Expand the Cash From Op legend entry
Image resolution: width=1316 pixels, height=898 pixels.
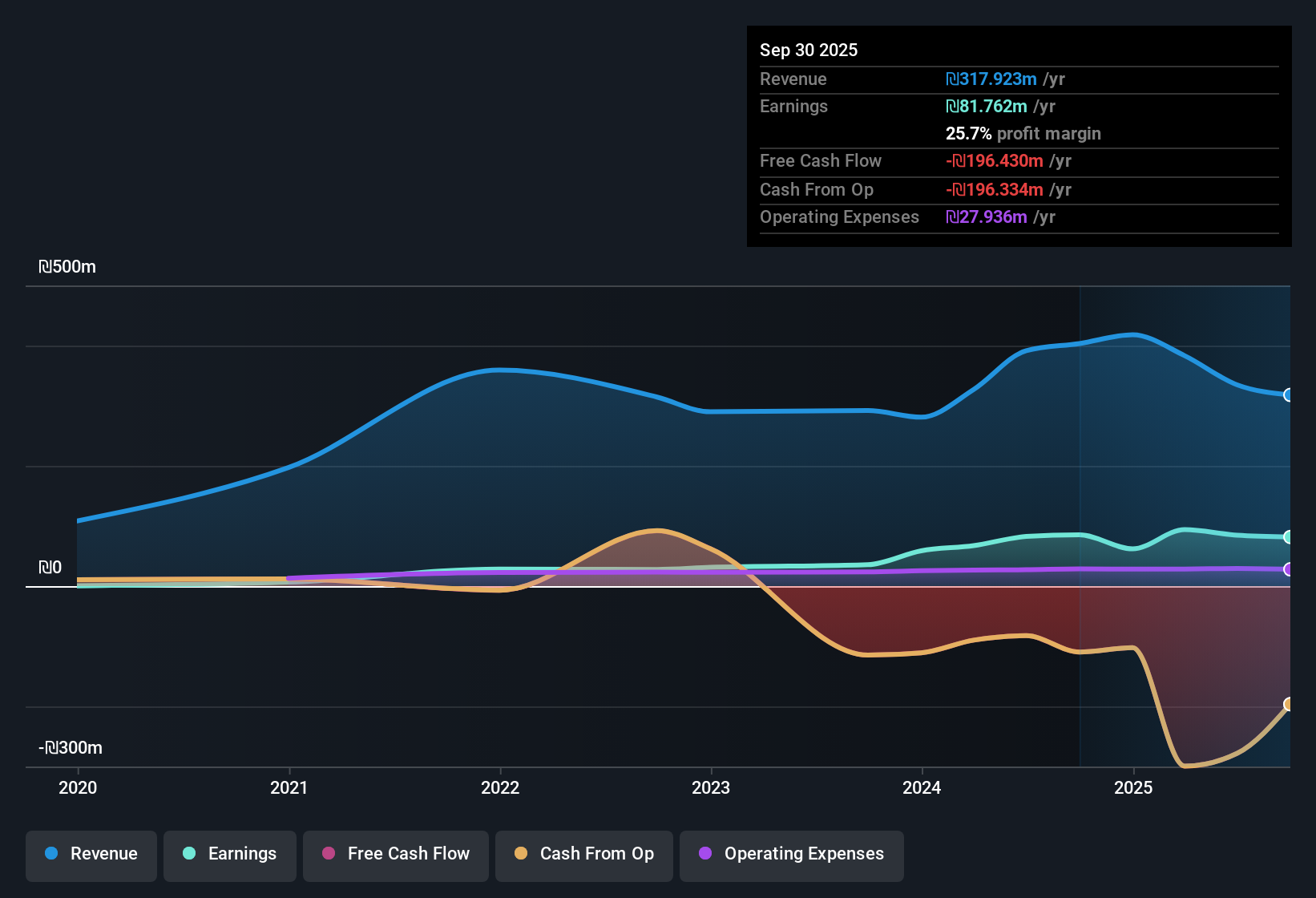click(x=583, y=854)
